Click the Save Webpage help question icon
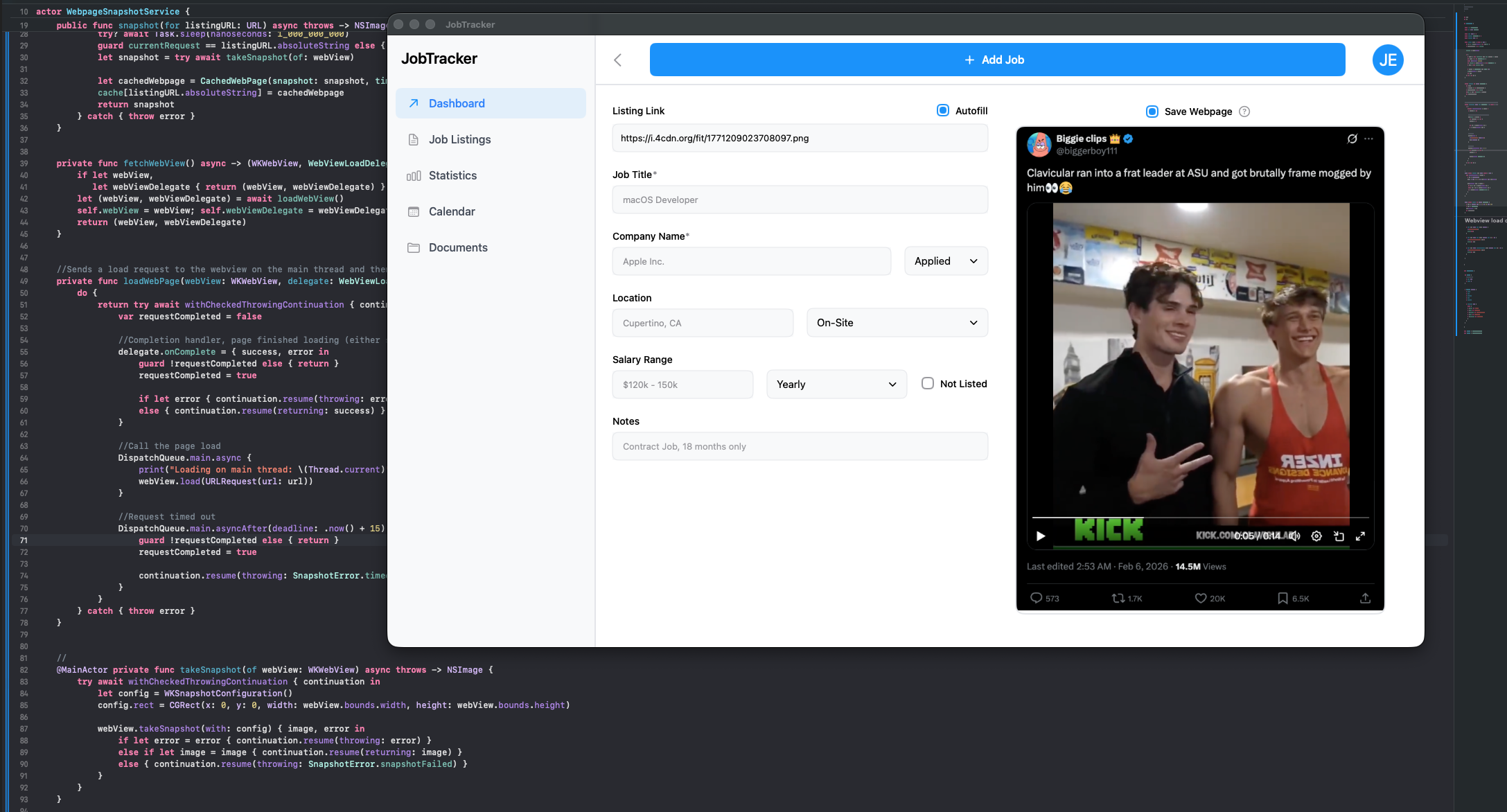1507x812 pixels. pos(1244,112)
